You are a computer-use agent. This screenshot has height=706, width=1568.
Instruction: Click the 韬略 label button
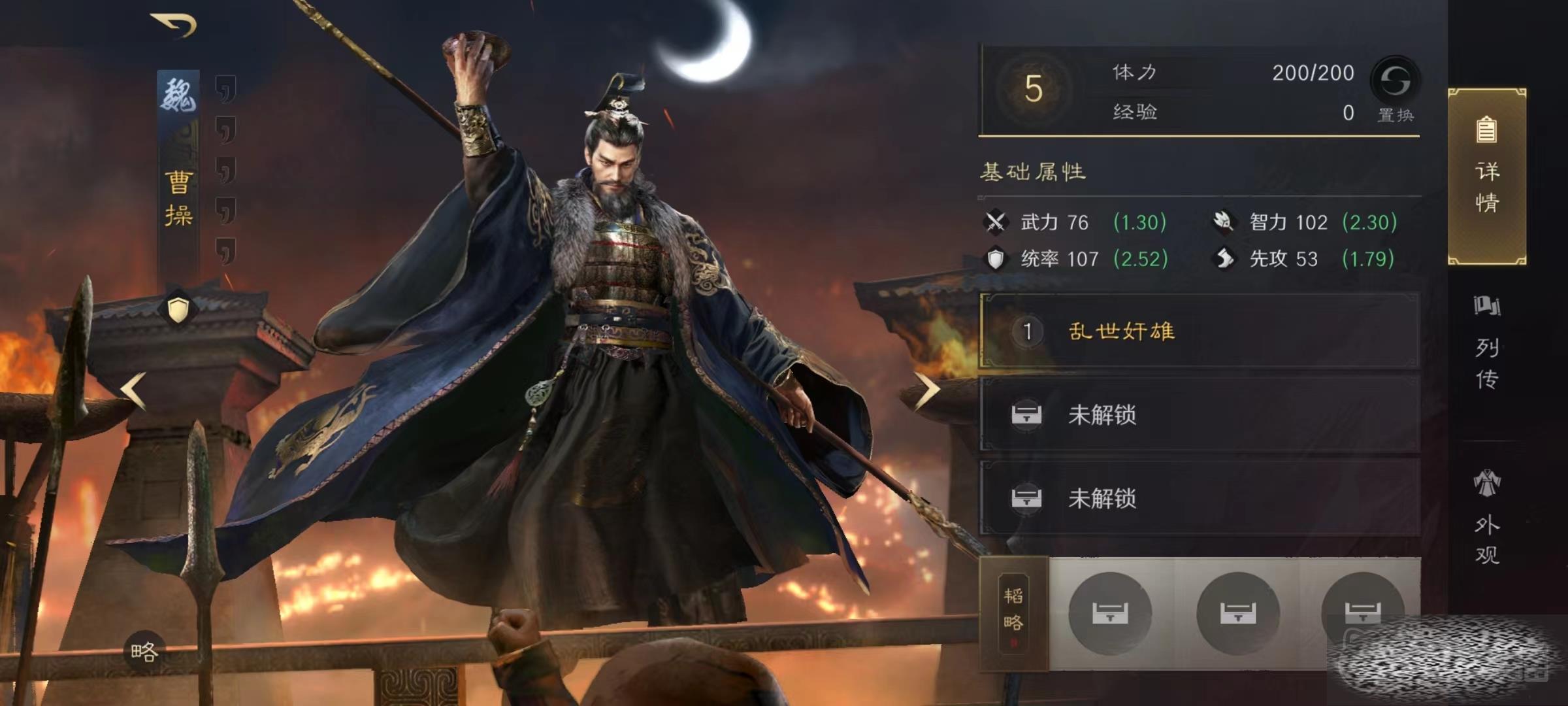pos(1014,614)
